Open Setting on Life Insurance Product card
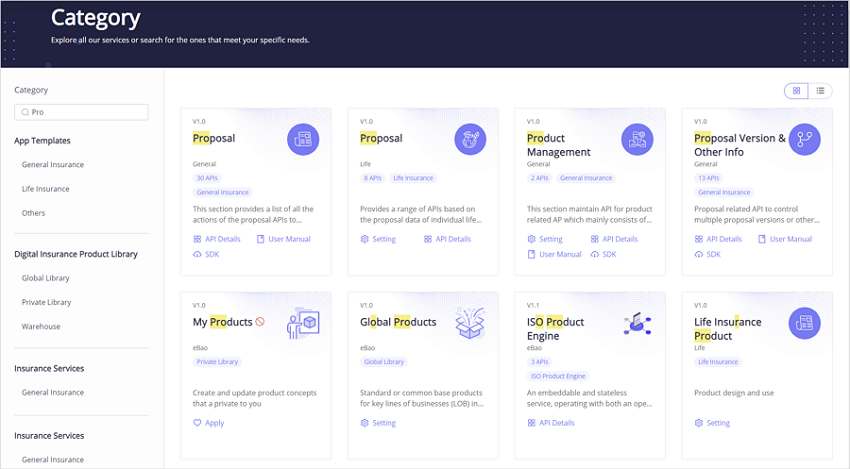The image size is (850, 469). tap(712, 423)
